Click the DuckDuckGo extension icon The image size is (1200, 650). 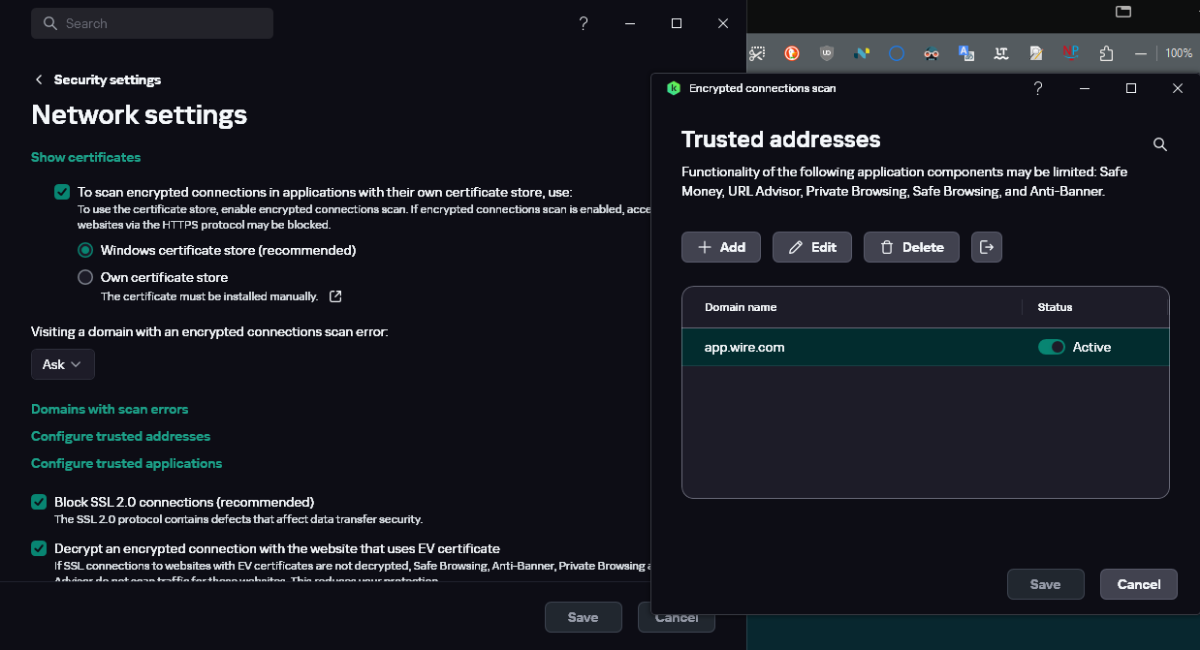[792, 53]
